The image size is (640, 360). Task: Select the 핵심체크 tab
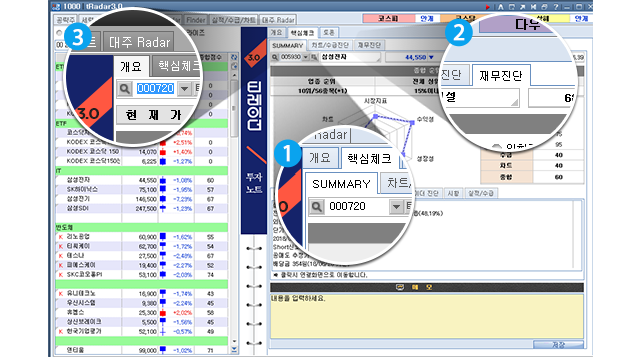pos(302,32)
